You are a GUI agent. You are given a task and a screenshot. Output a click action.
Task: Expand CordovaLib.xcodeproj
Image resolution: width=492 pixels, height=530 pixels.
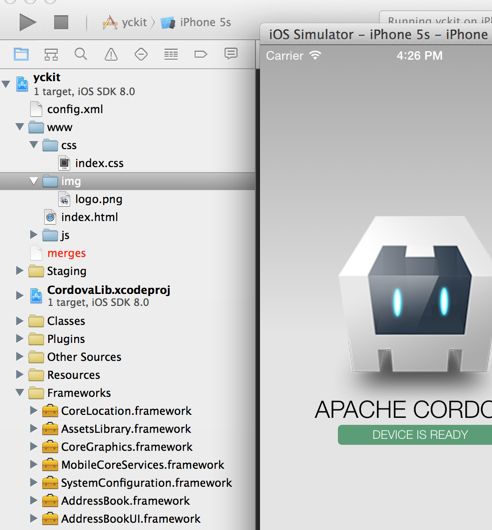pos(20,295)
